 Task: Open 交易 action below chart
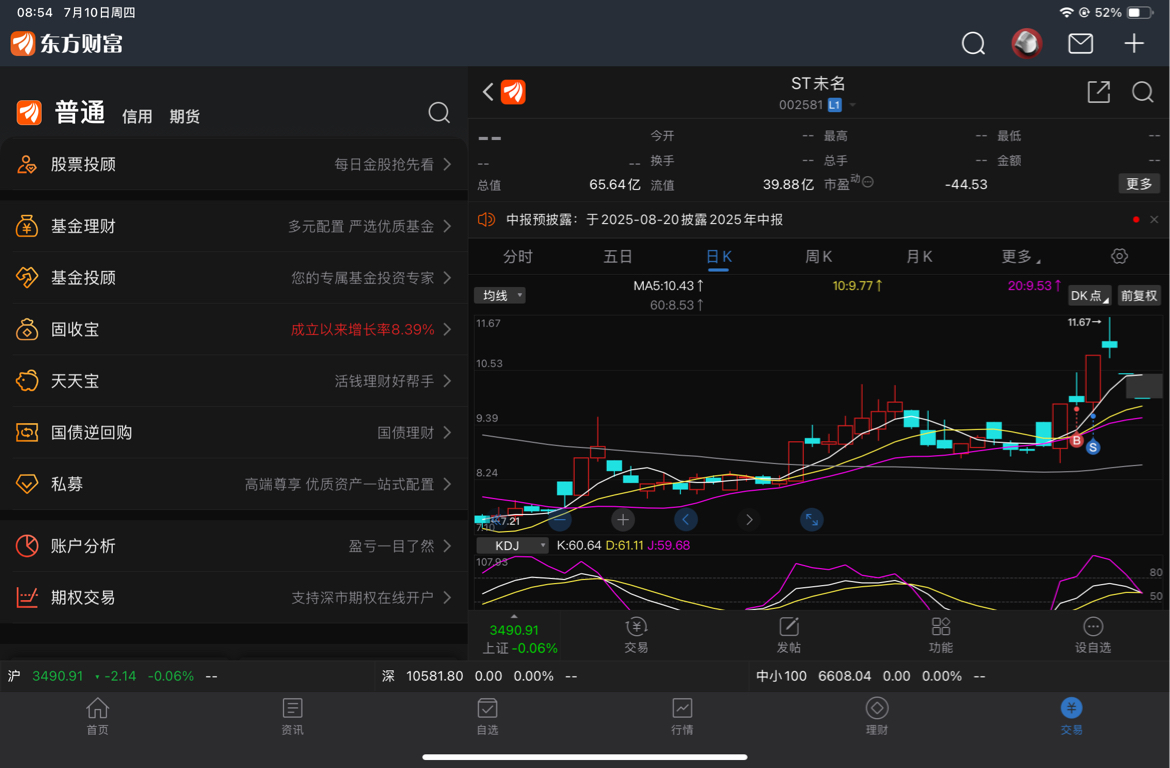636,635
